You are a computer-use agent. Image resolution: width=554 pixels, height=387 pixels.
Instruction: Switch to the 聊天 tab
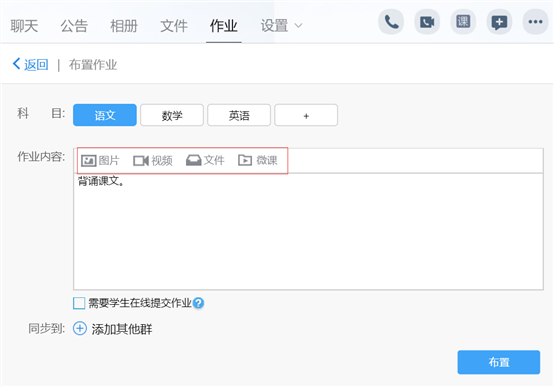(x=24, y=26)
